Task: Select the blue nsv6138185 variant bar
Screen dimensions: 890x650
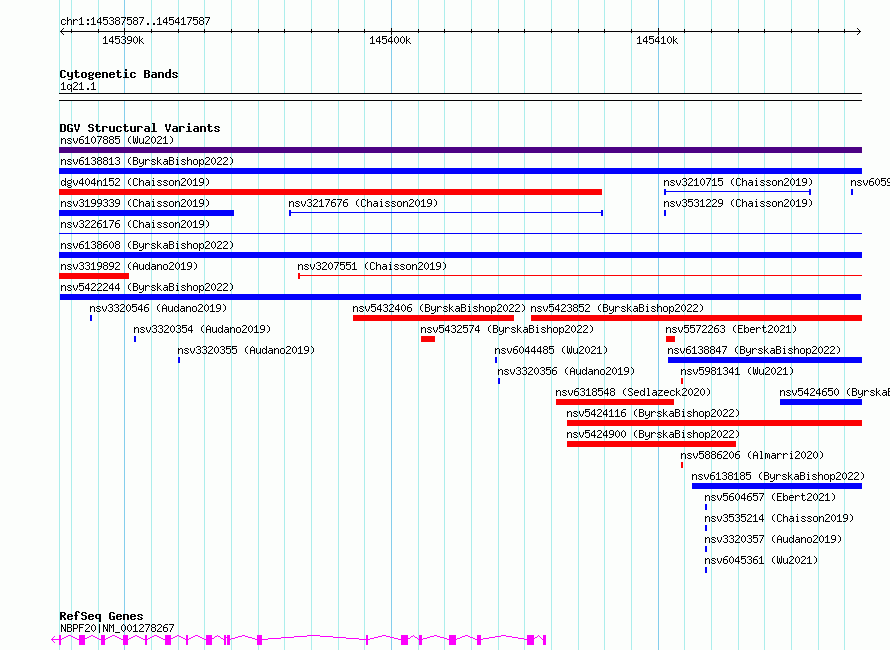Action: click(777, 486)
